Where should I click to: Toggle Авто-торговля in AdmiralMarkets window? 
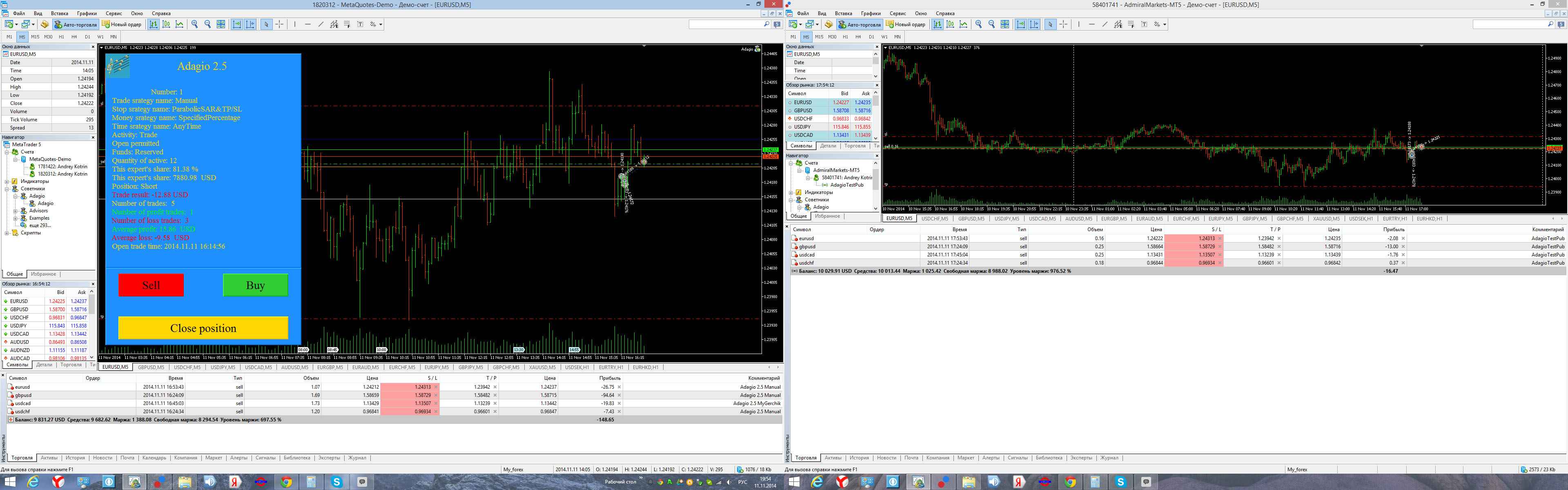click(x=860, y=24)
